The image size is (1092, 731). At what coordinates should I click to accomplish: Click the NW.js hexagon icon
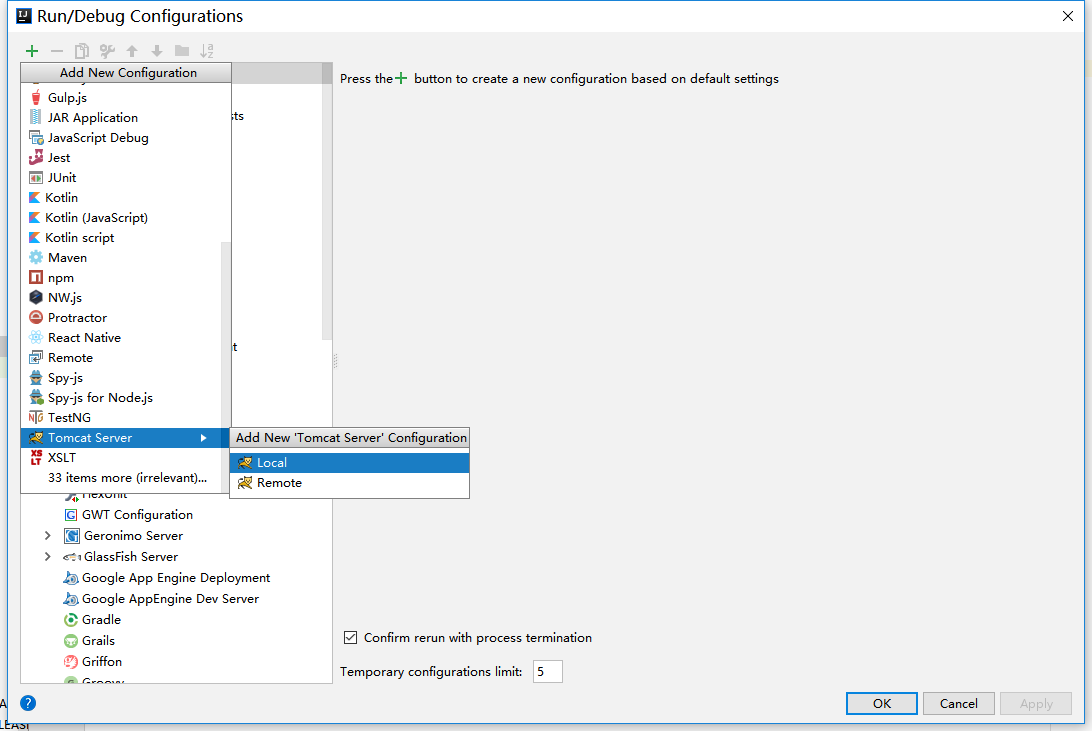(36, 297)
